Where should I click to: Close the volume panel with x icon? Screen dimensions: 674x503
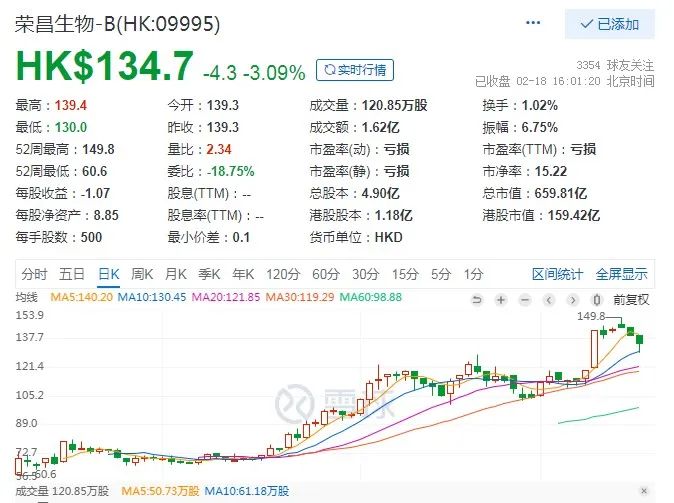tap(643, 491)
